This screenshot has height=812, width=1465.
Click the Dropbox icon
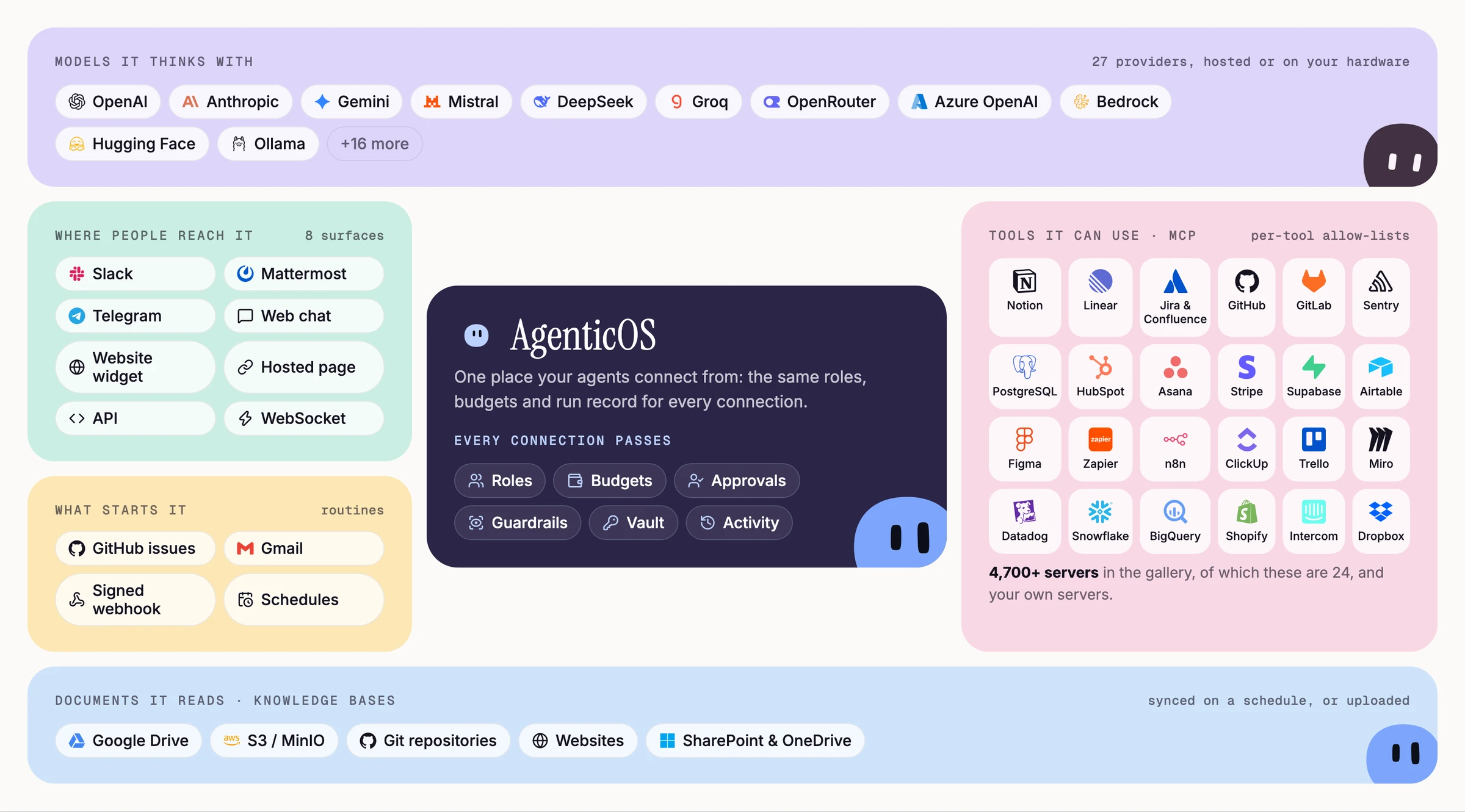[1381, 512]
